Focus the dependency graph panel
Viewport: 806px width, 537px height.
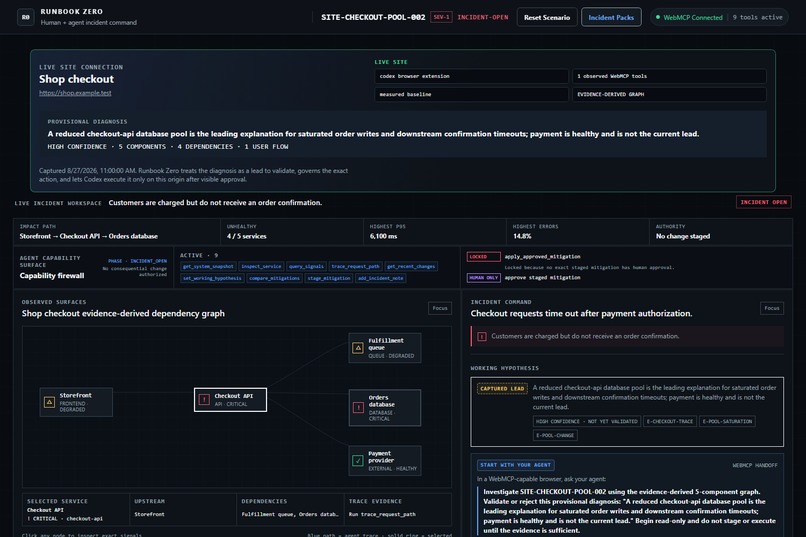pos(440,308)
